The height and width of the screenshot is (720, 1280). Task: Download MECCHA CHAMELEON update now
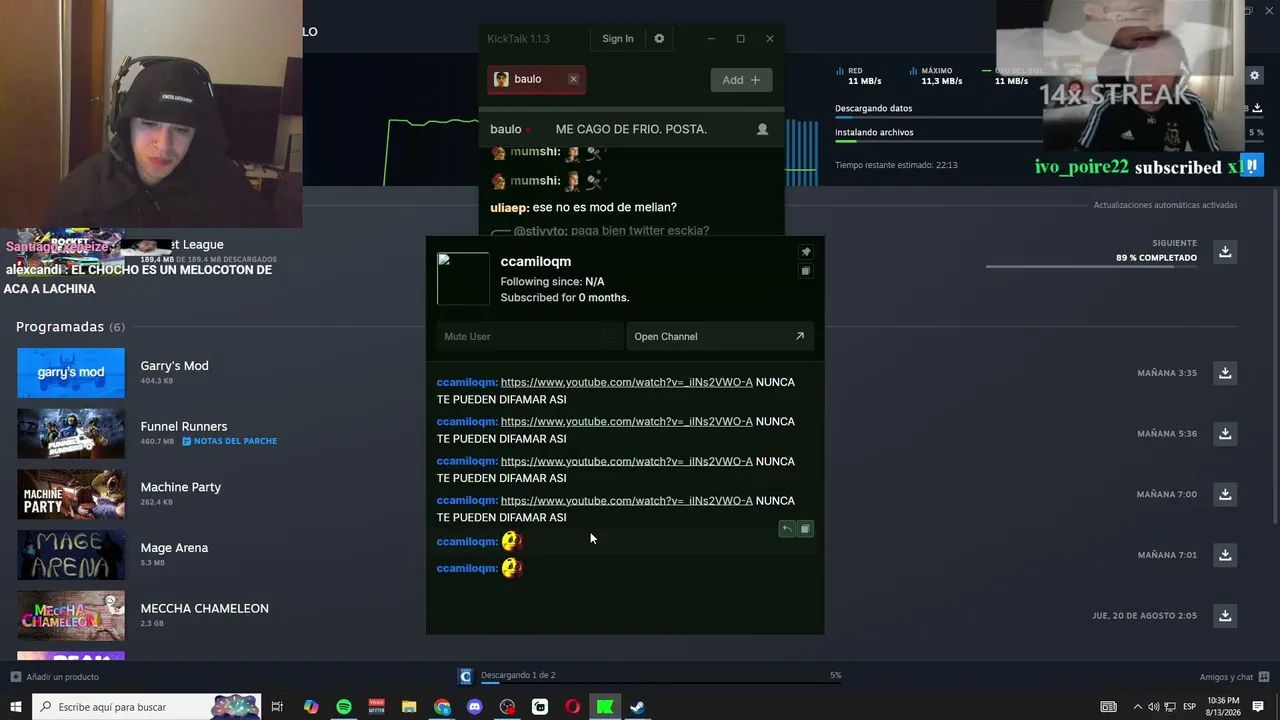click(1225, 615)
